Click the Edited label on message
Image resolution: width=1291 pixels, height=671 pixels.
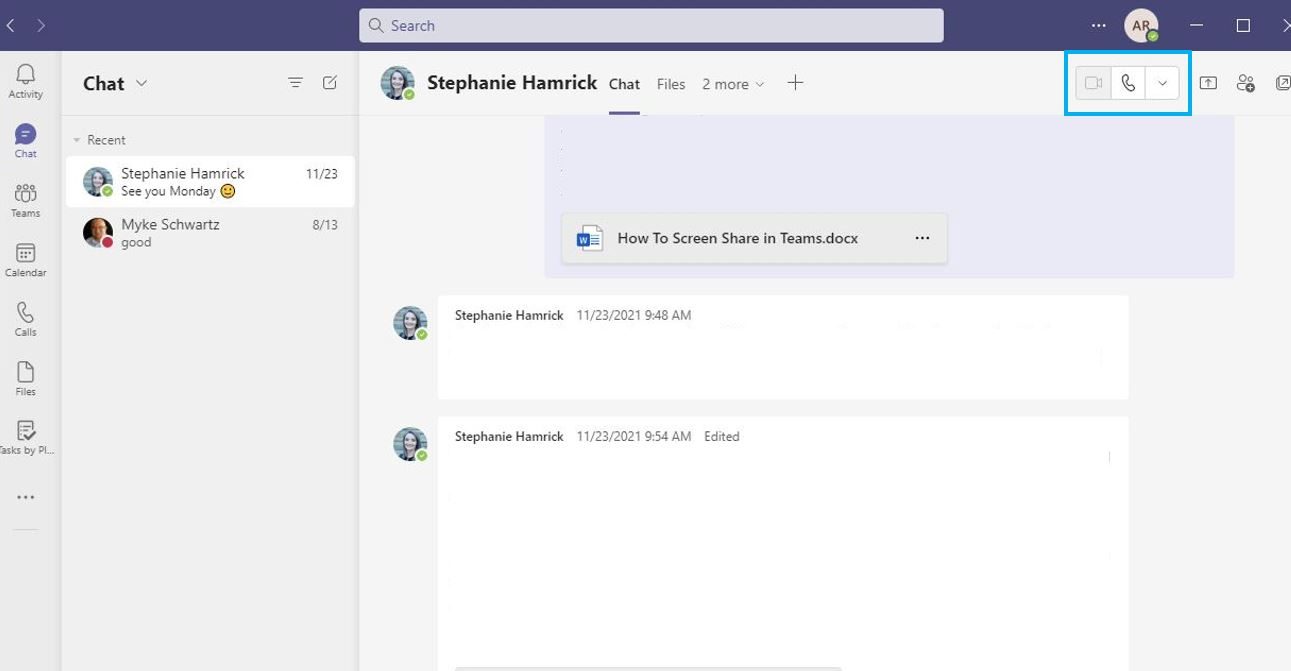pyautogui.click(x=721, y=436)
